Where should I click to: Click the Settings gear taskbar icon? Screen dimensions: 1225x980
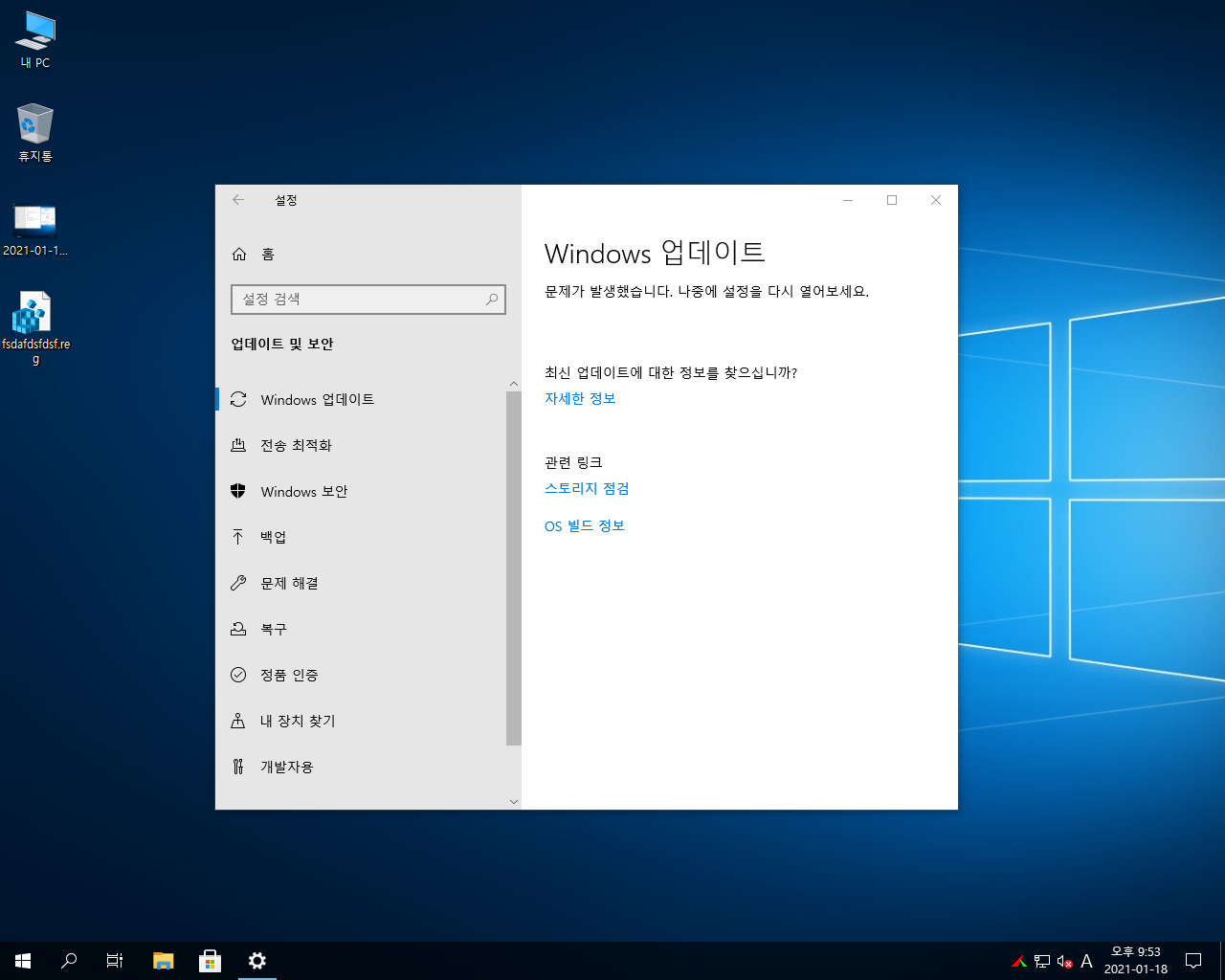[x=256, y=961]
